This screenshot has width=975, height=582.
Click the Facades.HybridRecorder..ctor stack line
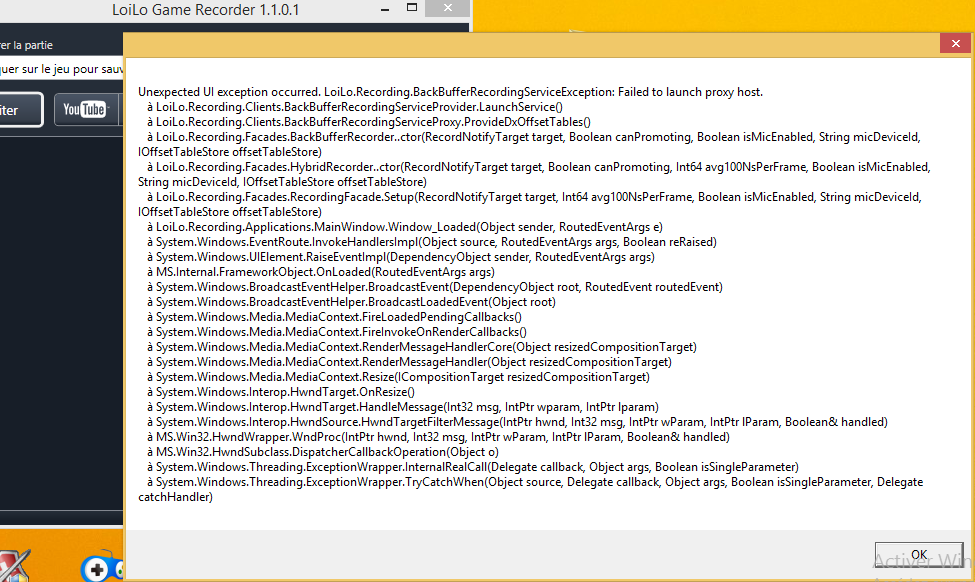[534, 174]
